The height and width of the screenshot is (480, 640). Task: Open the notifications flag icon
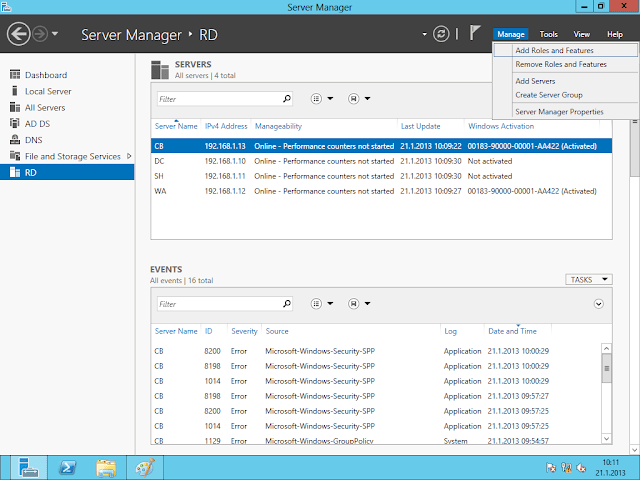tap(474, 34)
